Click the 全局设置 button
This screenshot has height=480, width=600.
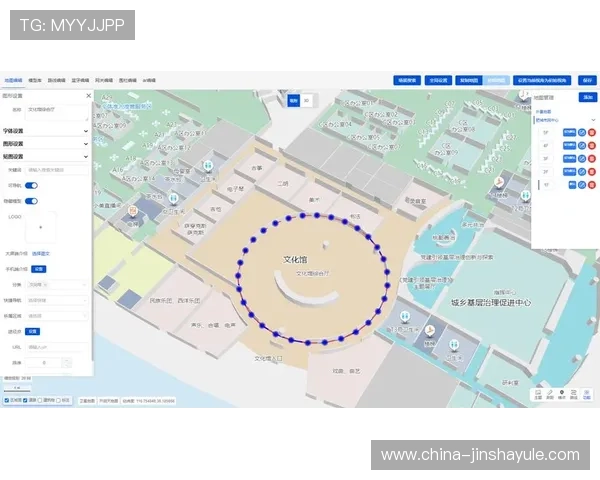(x=438, y=80)
